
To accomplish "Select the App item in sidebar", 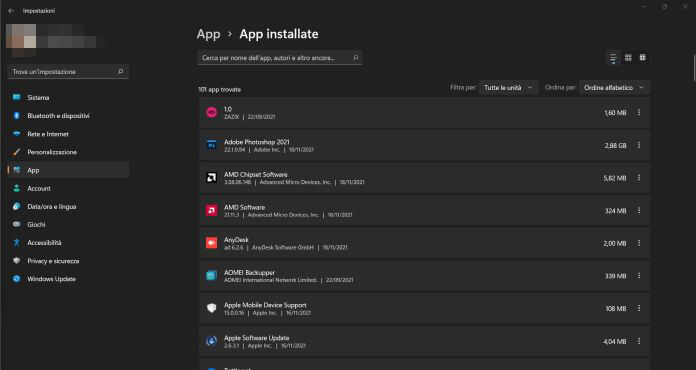I will click(68, 170).
